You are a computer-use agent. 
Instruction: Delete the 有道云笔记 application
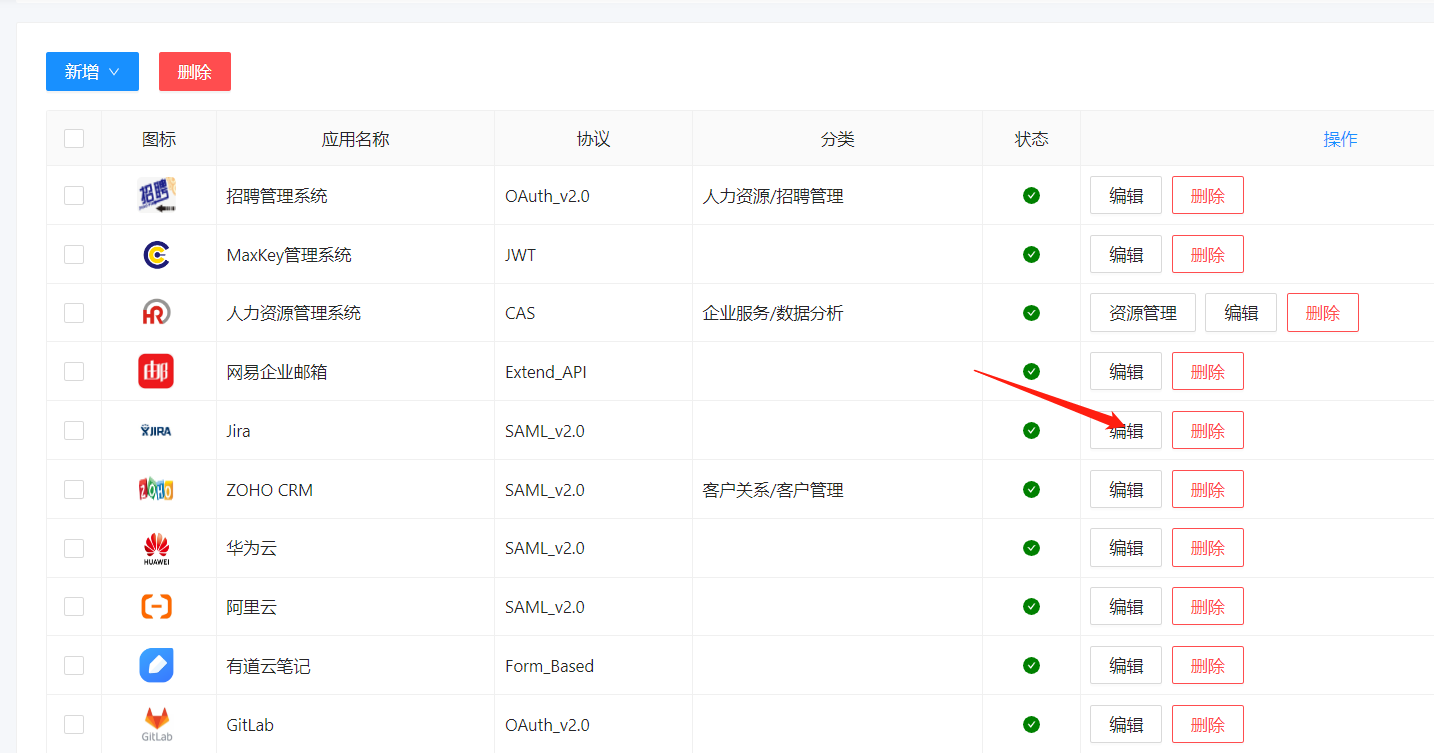pos(1208,665)
